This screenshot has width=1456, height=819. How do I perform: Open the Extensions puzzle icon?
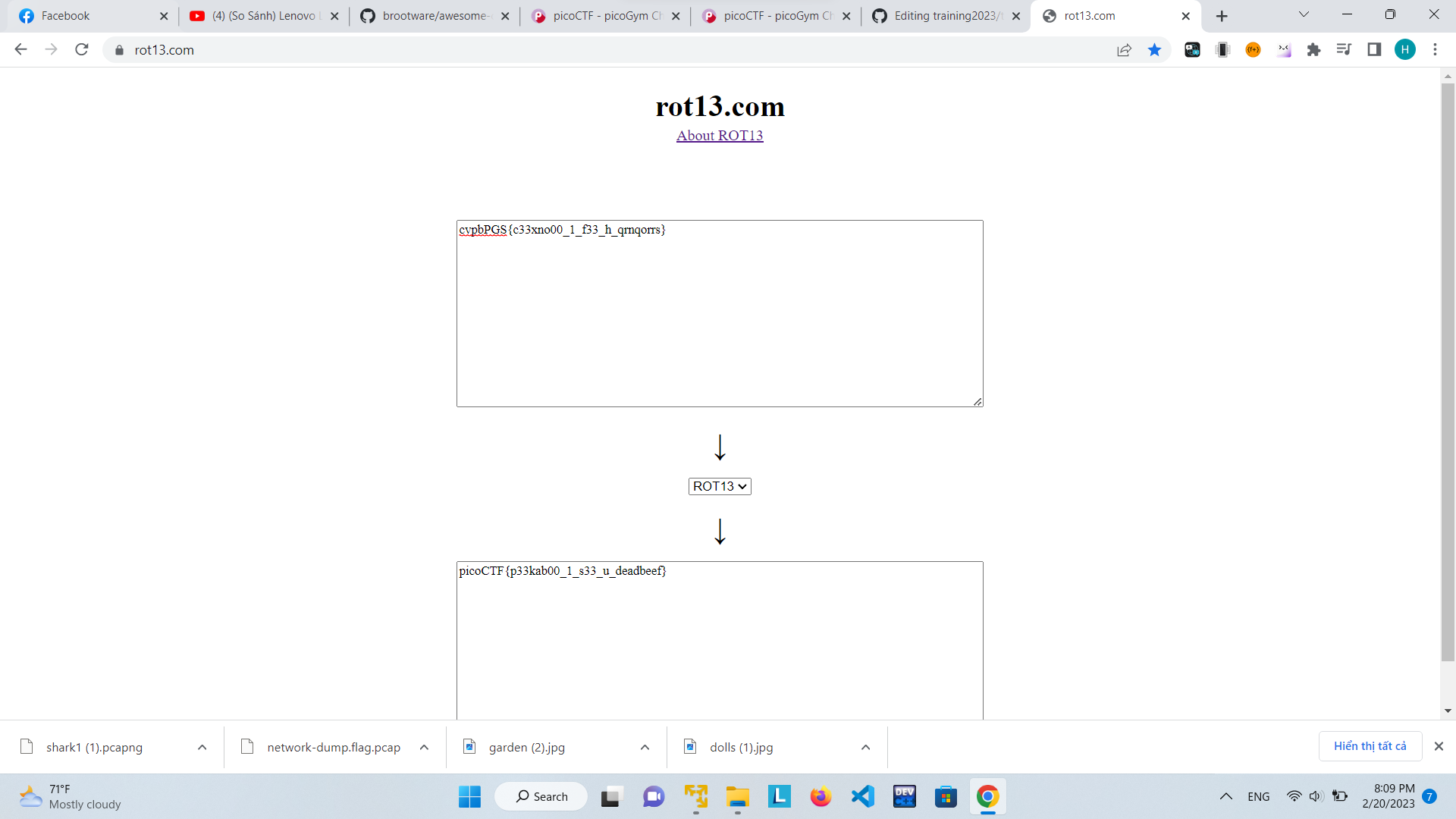click(1313, 50)
